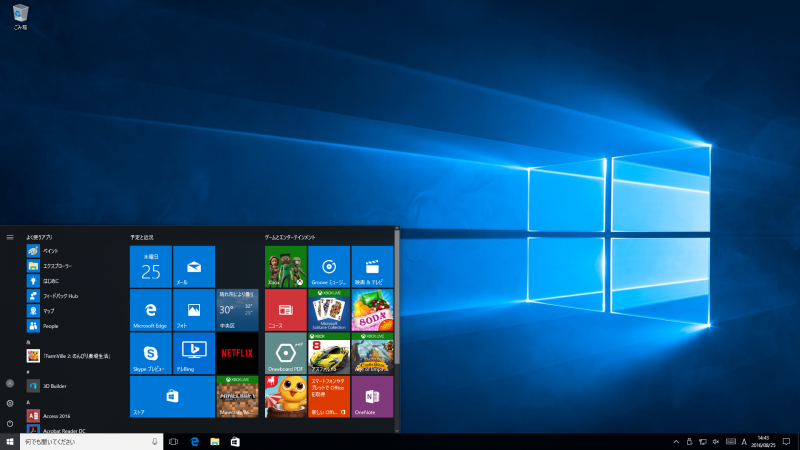This screenshot has width=800, height=450.
Task: Focus the Cortana search box
Action: (91, 442)
